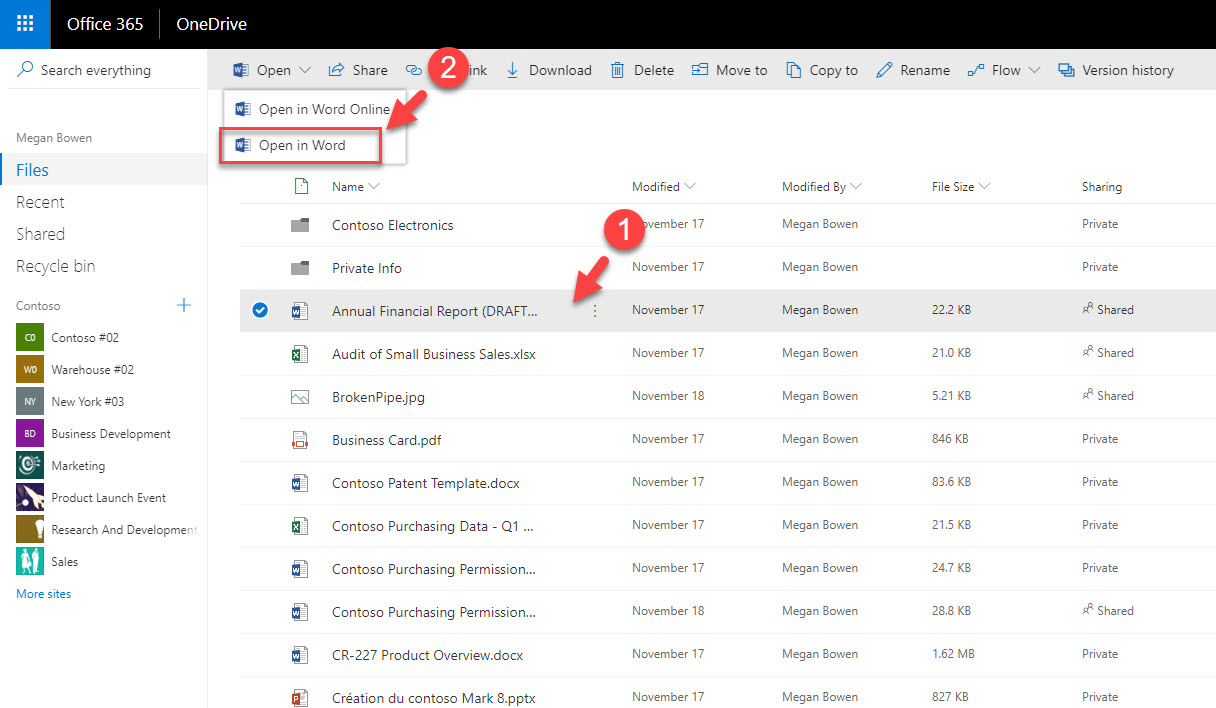Click the Move to button
Image resolution: width=1216 pixels, height=708 pixels.
[x=730, y=70]
